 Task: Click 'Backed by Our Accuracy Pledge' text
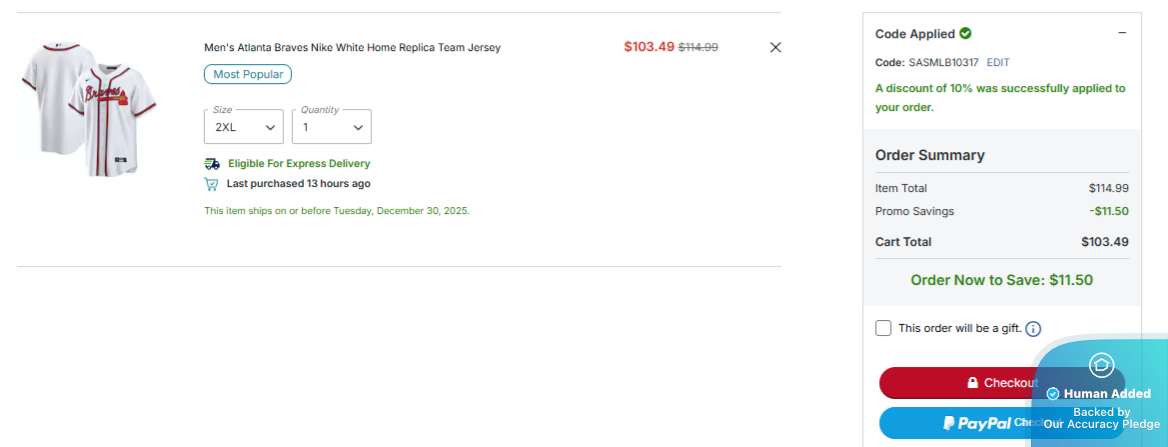1101,418
